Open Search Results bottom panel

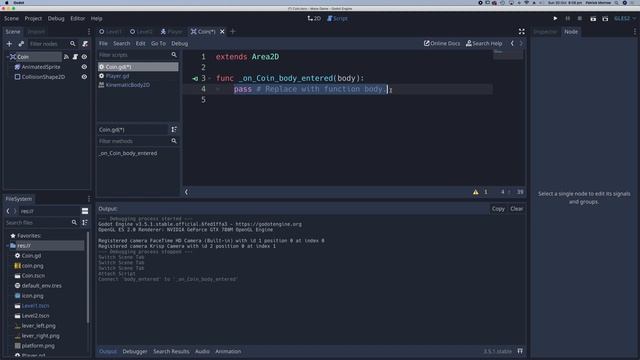click(171, 351)
